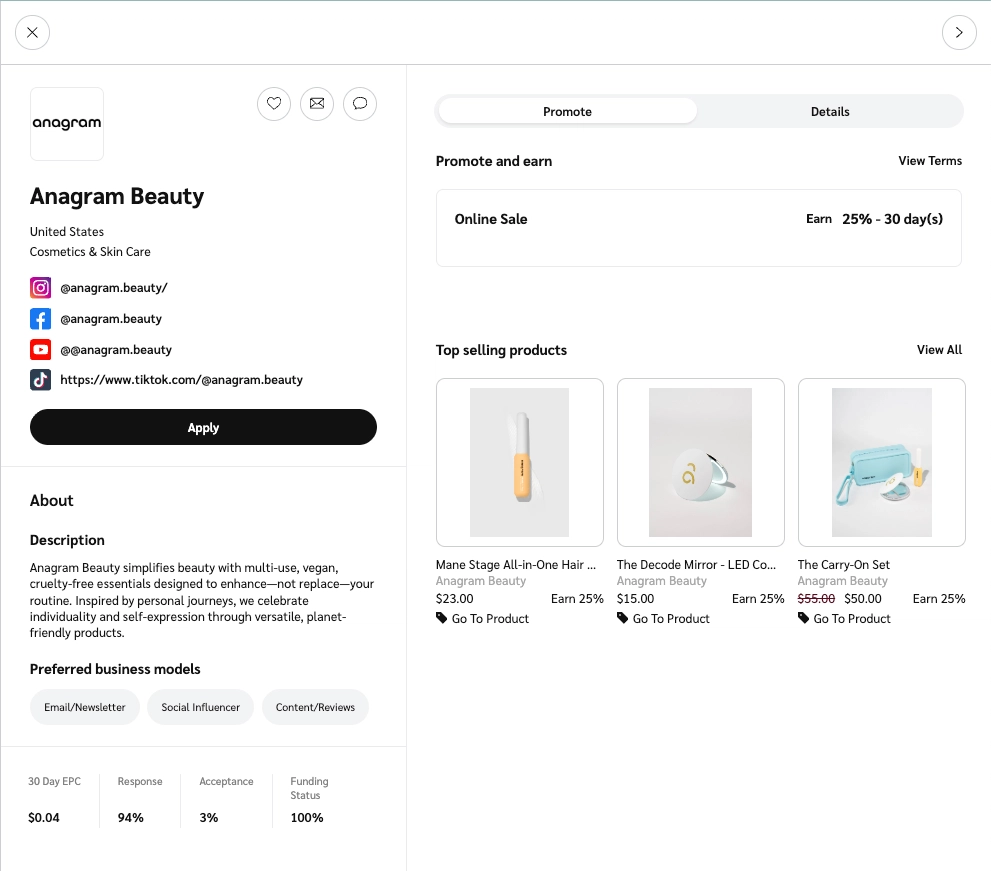991x871 pixels.
Task: Select the Social Influencer chip
Action: click(200, 707)
